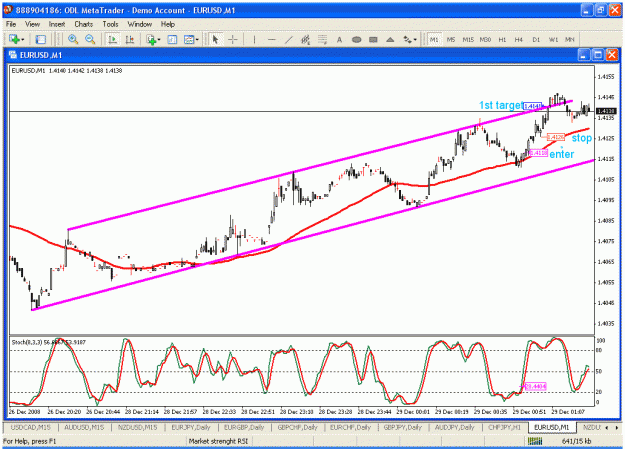Image resolution: width=625 pixels, height=449 pixels.
Task: Switch to GBPJPY,Daily chart tab
Action: click(x=403, y=427)
